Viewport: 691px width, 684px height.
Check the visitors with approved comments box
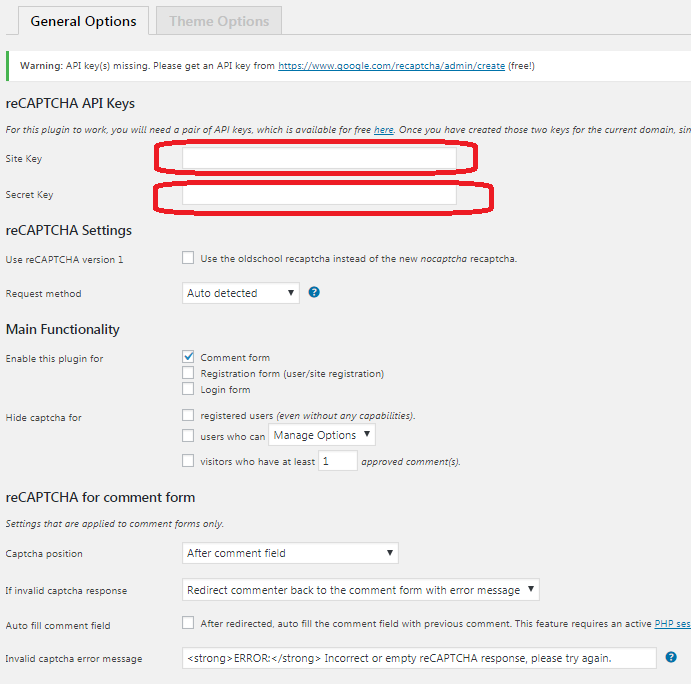(188, 461)
